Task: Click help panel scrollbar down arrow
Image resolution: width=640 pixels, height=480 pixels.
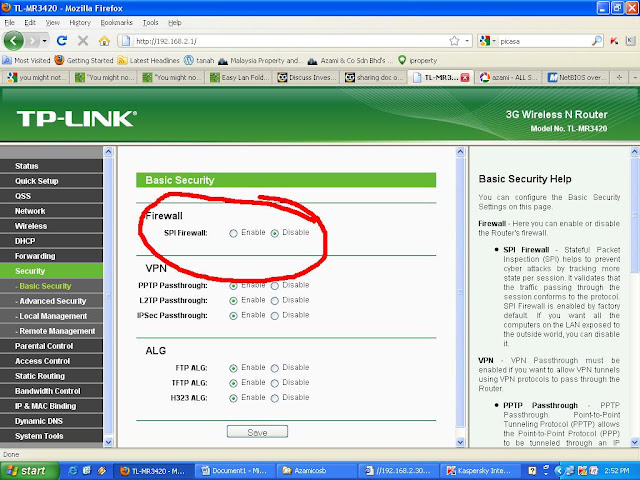Action: [x=635, y=442]
